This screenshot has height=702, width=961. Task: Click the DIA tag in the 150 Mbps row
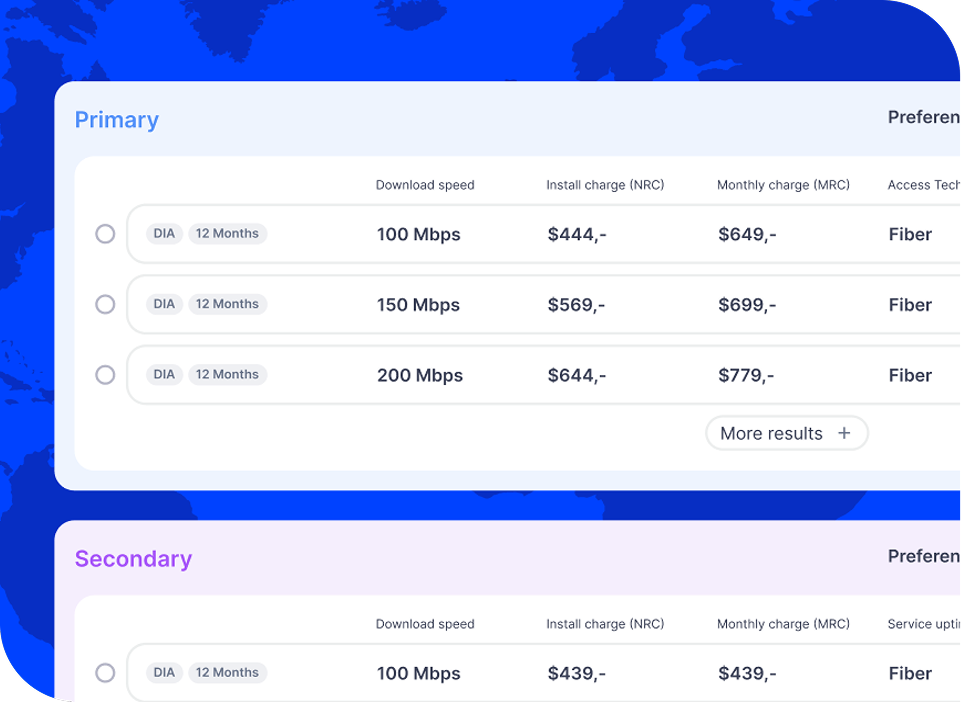[164, 304]
